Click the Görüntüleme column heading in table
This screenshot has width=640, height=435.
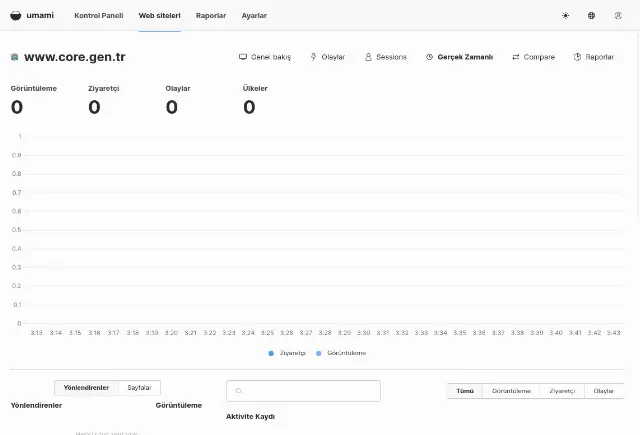click(x=179, y=406)
